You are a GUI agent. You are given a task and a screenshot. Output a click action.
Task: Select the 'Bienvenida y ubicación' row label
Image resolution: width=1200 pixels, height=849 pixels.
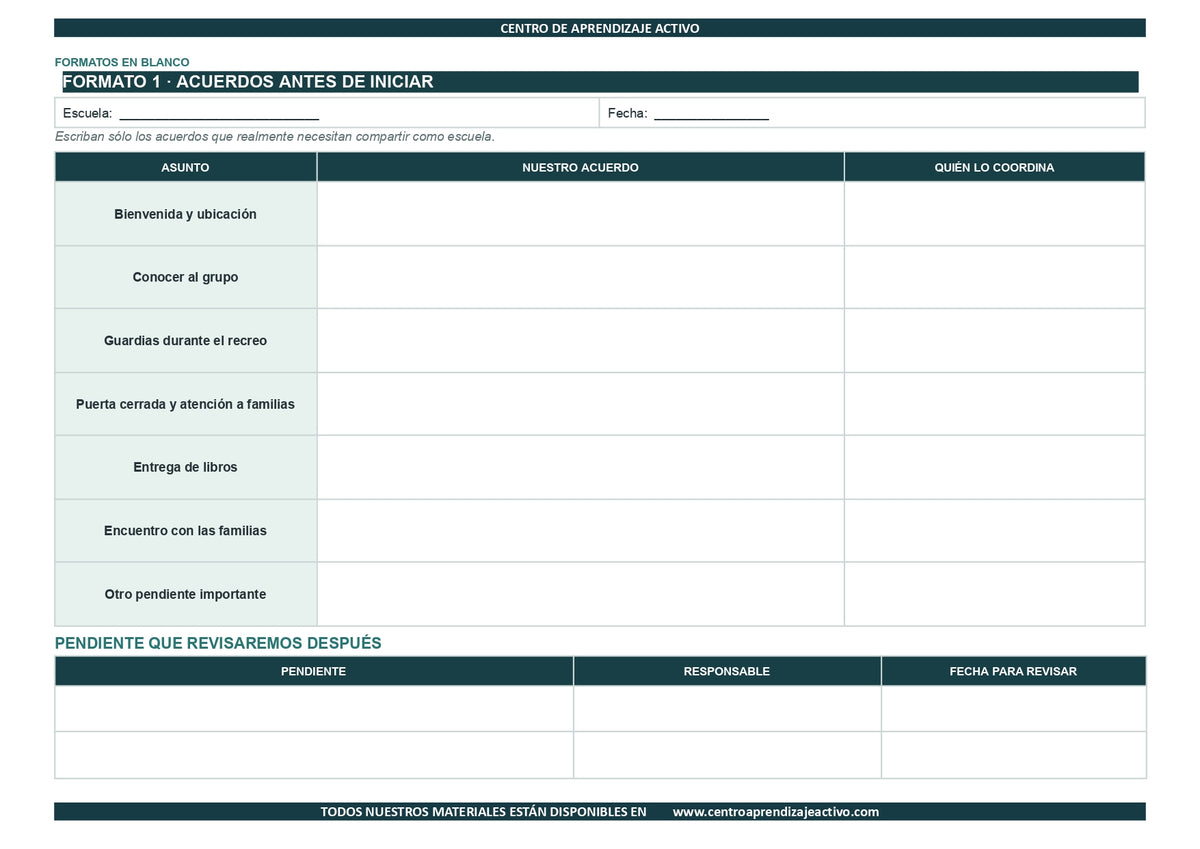pos(186,214)
